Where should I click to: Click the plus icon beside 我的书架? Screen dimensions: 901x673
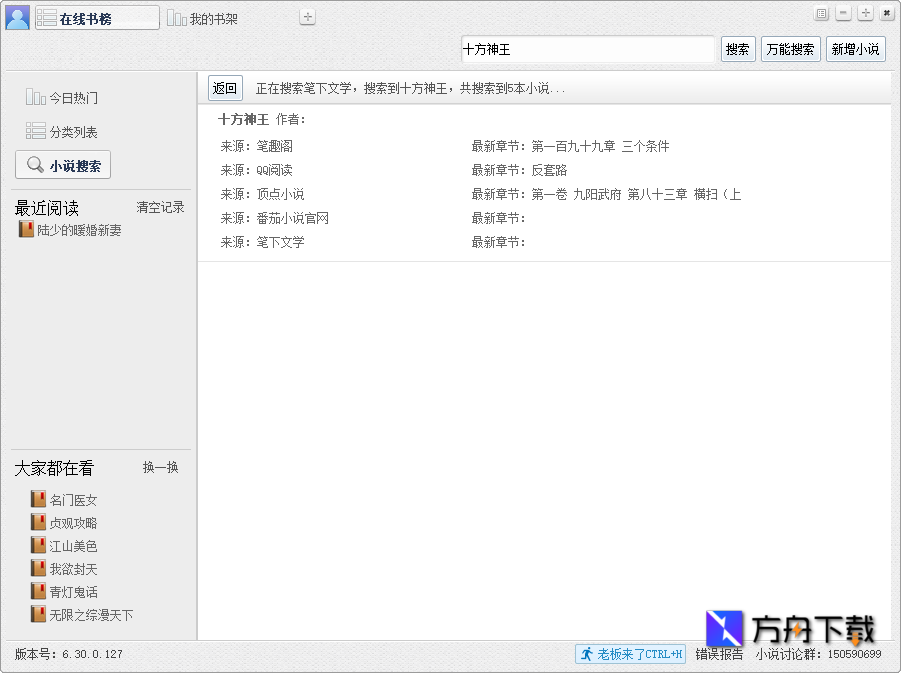(308, 17)
